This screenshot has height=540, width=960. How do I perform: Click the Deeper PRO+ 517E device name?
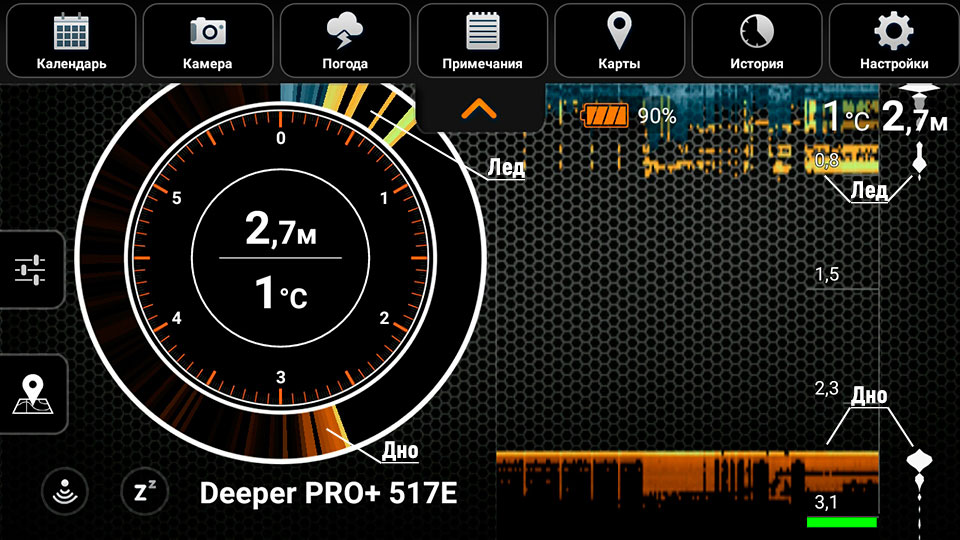(328, 493)
